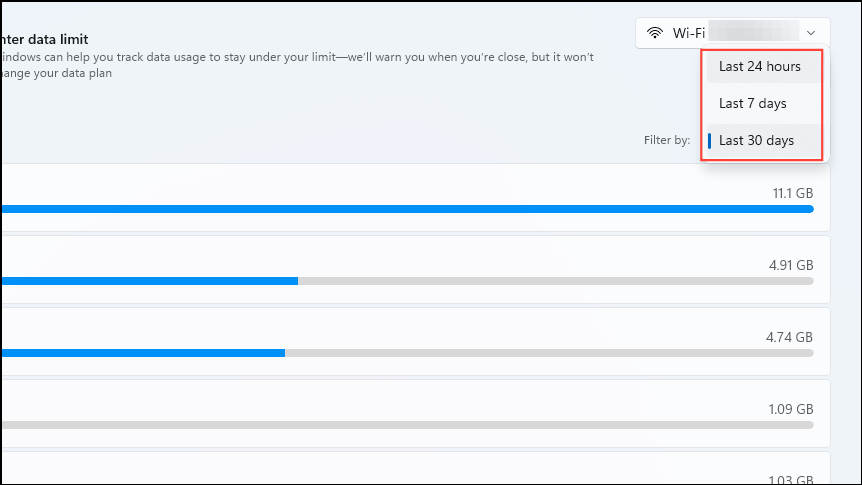Viewport: 862px width, 485px height.
Task: Select the 4.91 GB usage value
Action: (791, 265)
